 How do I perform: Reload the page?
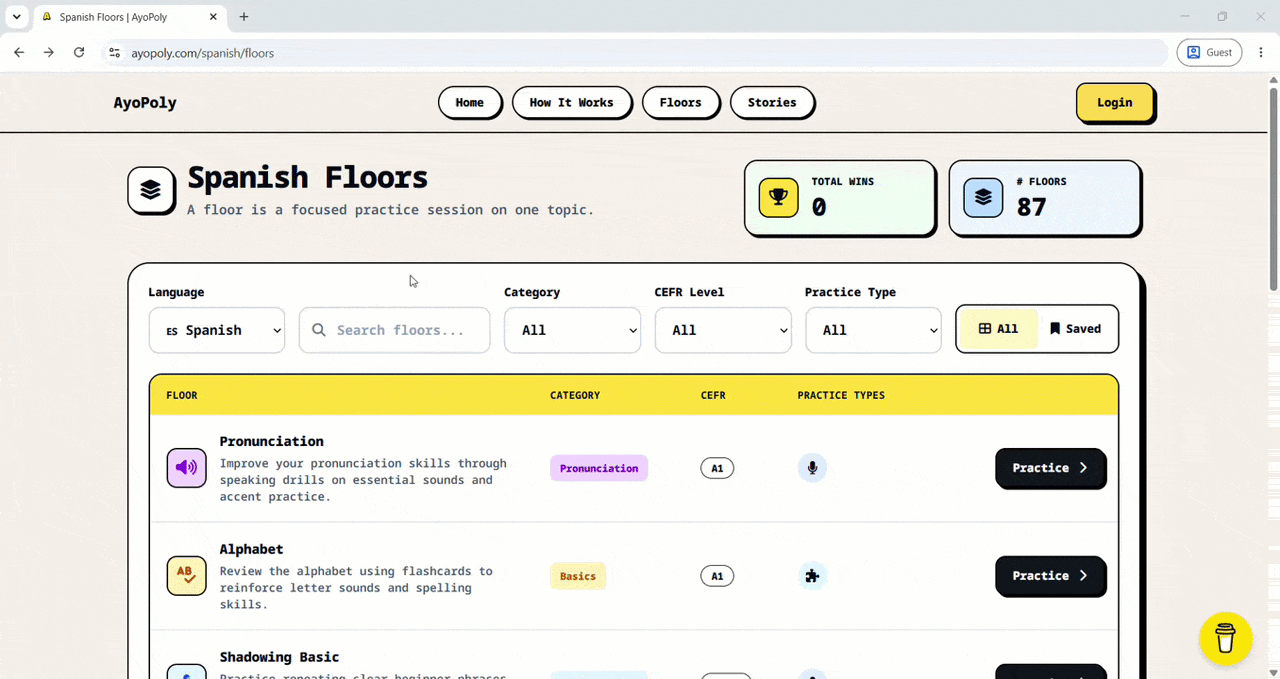coord(79,53)
